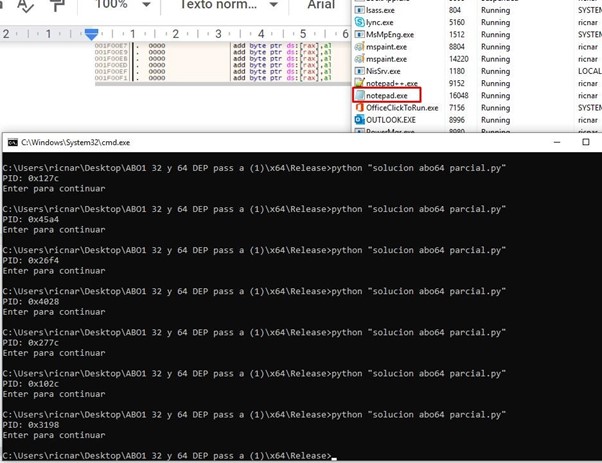Click Running status of notepad.exe row
This screenshot has height=463, width=602.
click(x=496, y=96)
